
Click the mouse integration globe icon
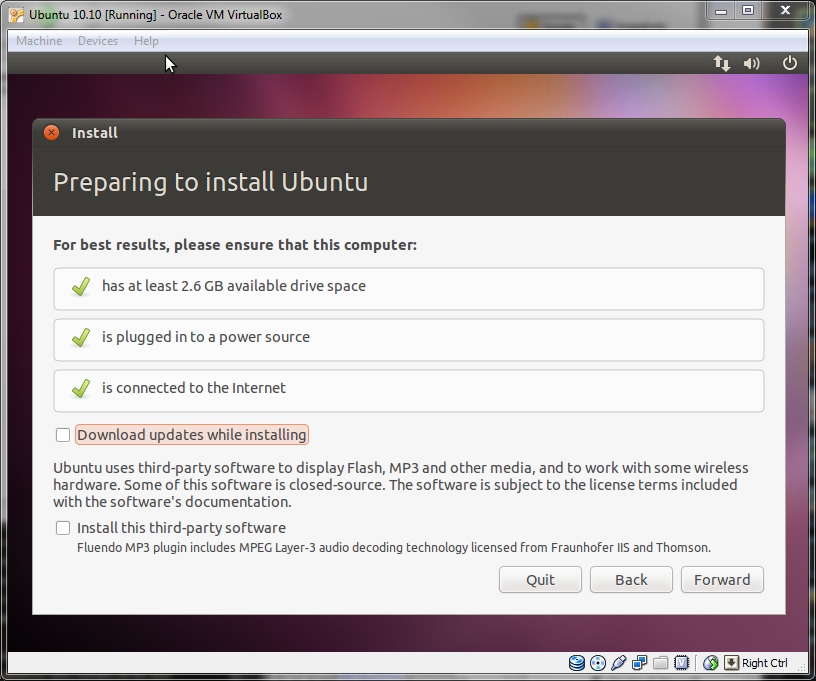710,662
